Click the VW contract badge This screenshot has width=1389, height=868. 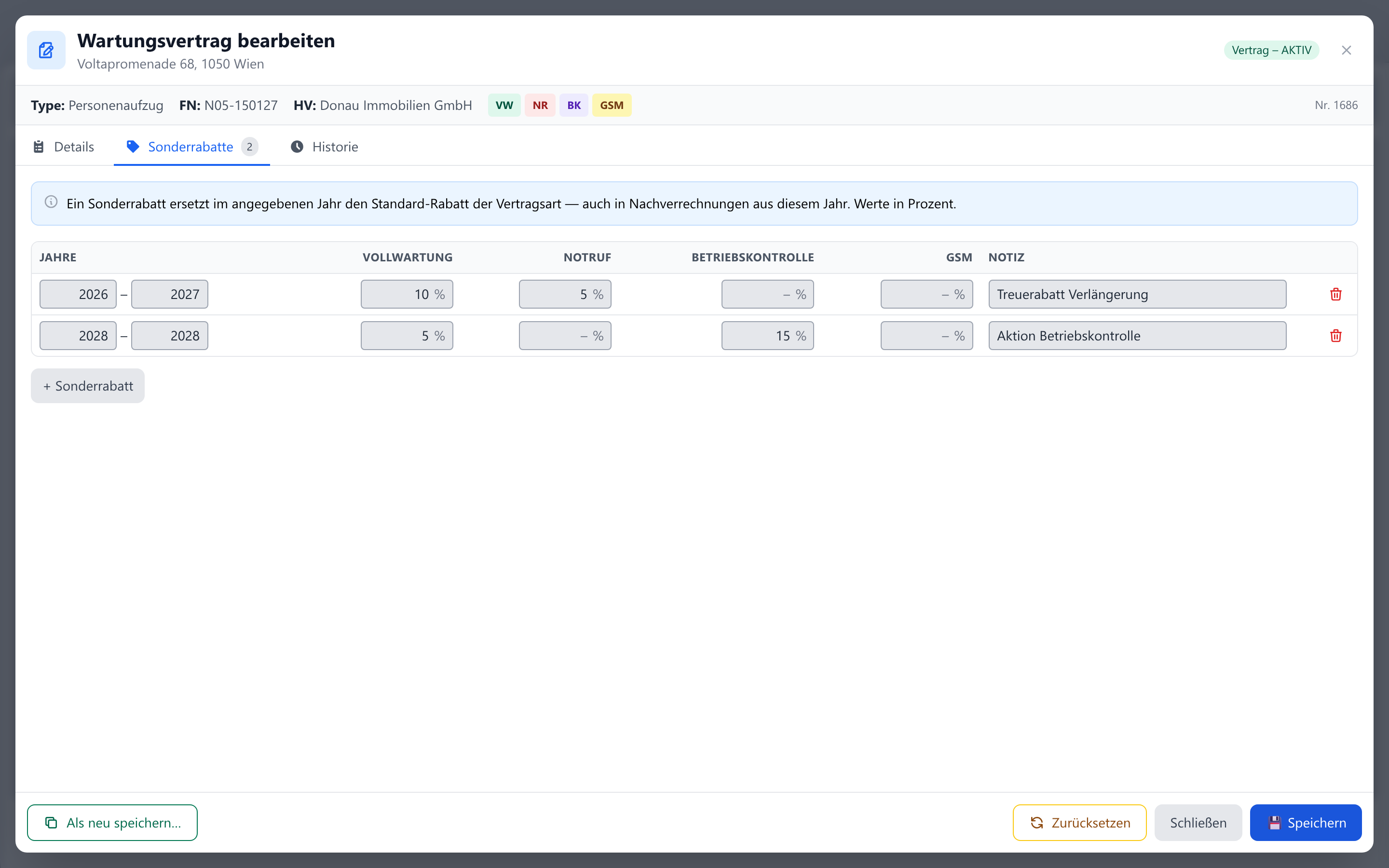click(504, 105)
